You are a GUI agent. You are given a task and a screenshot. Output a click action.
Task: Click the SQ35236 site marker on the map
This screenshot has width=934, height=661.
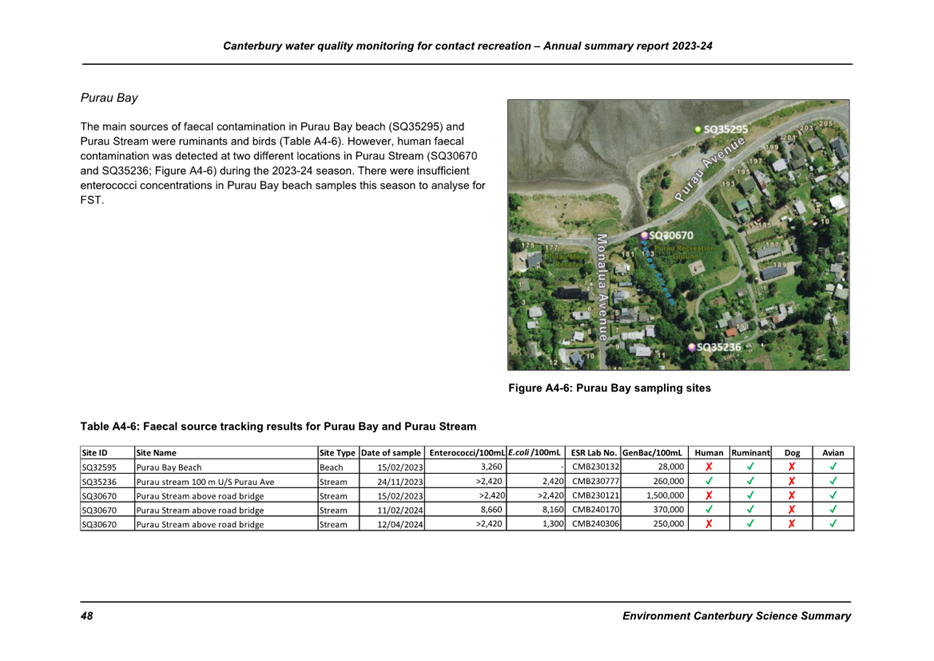pos(692,347)
